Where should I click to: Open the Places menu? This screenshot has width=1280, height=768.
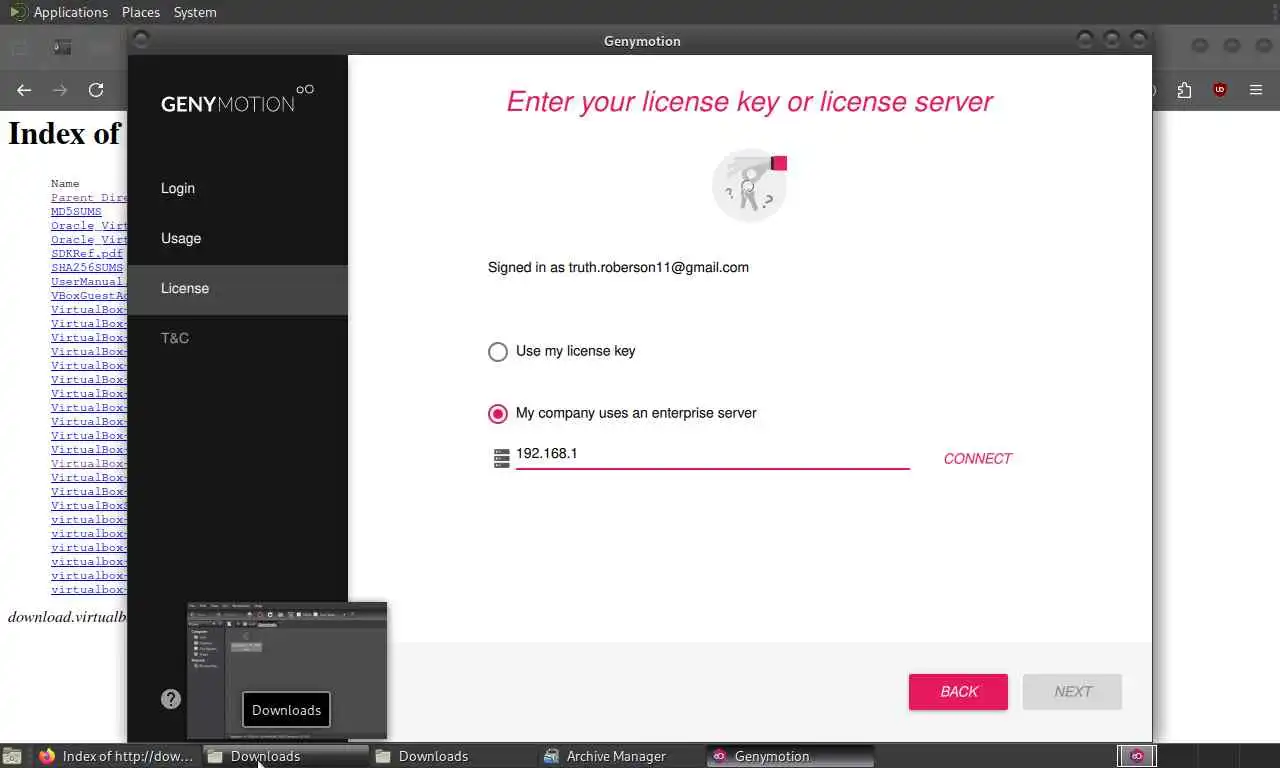pos(141,12)
